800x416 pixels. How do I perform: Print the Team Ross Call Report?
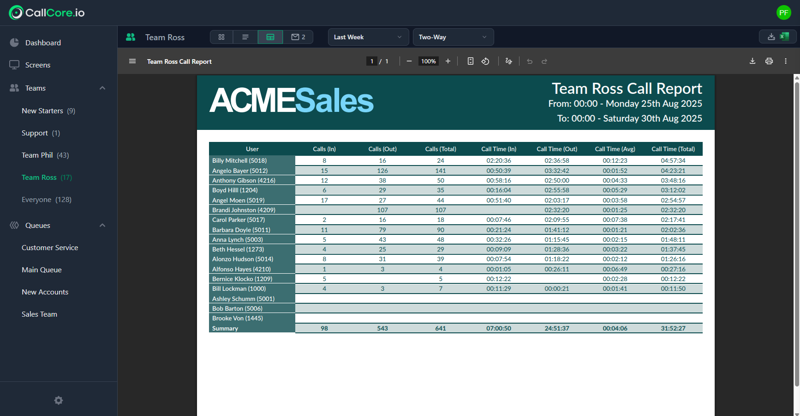(x=769, y=61)
